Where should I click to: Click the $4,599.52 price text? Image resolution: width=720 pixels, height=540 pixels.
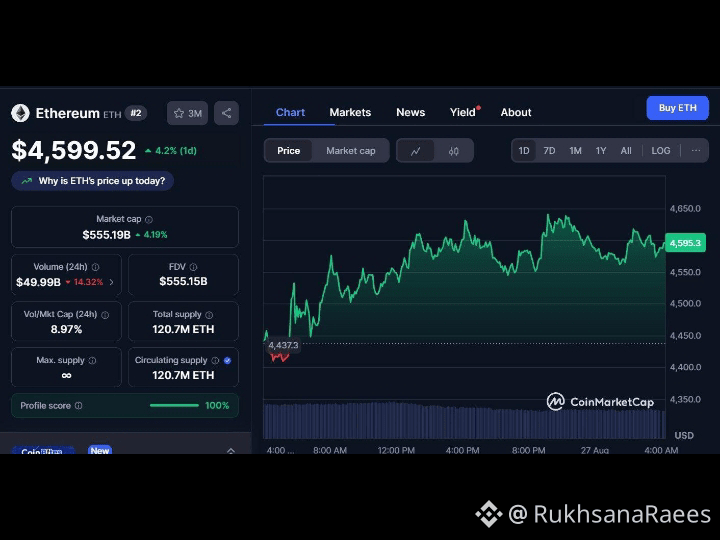click(x=74, y=150)
